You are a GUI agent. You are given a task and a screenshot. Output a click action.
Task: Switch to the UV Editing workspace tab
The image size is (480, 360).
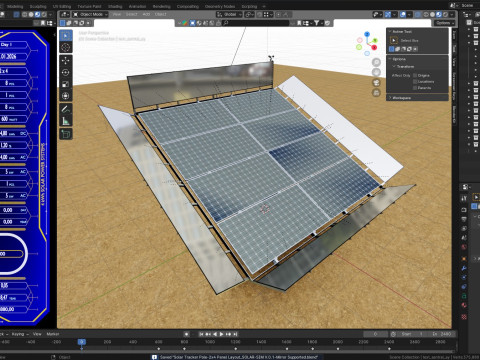click(62, 6)
